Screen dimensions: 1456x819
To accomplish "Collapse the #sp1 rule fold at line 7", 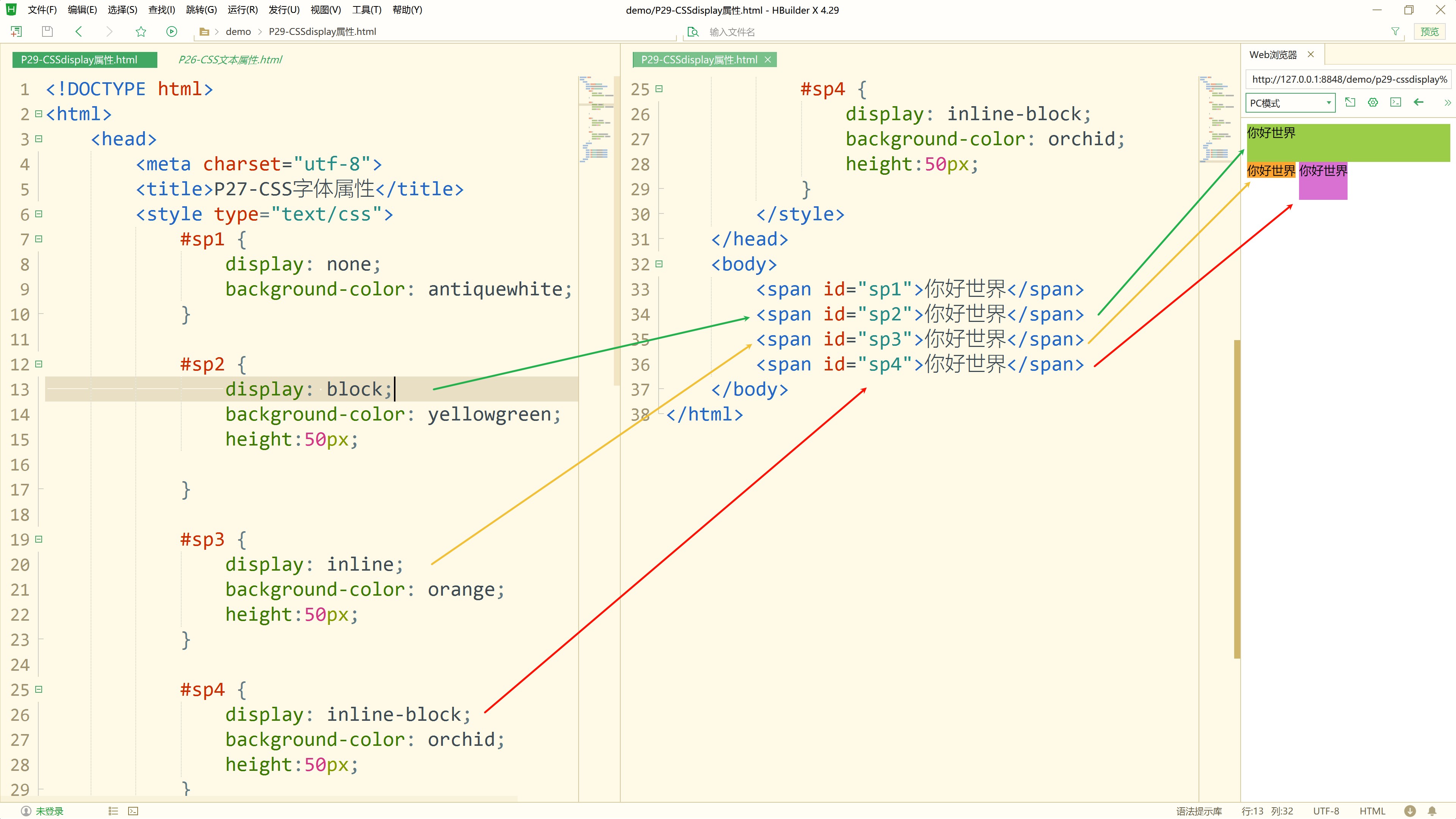I will coord(38,238).
